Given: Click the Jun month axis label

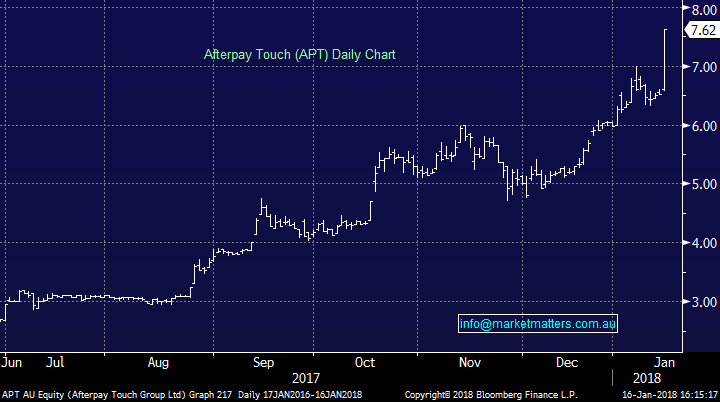Looking at the screenshot, I should point(11,362).
